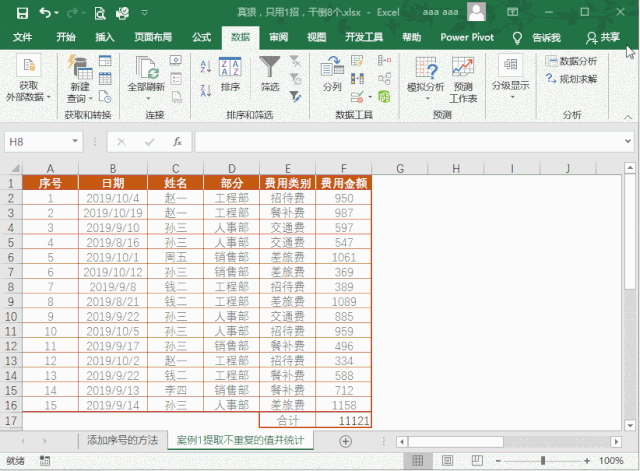Open the 公式 ribbon tab
The image size is (640, 471).
tap(201, 37)
